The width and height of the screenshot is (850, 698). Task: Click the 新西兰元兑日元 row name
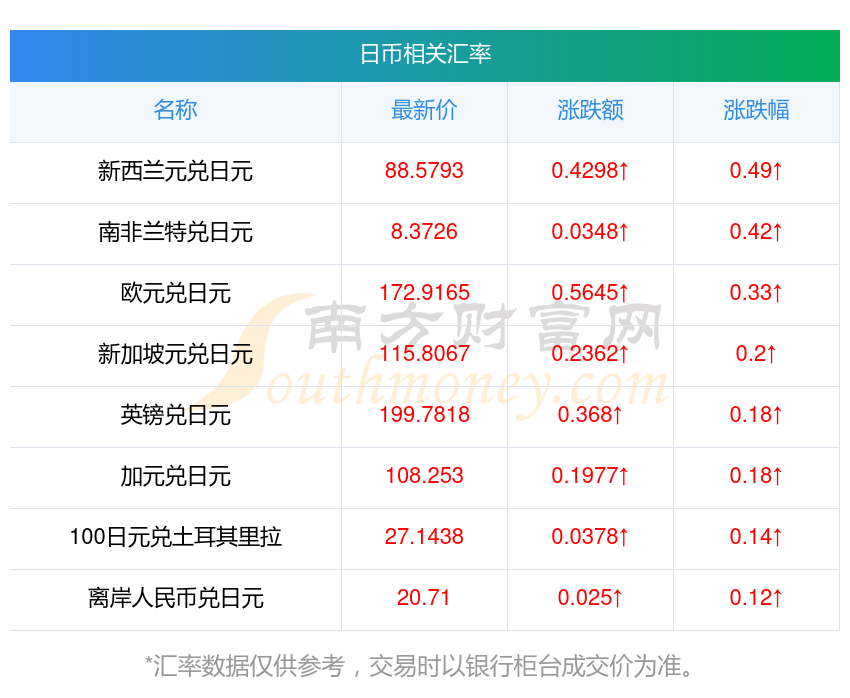pos(175,171)
